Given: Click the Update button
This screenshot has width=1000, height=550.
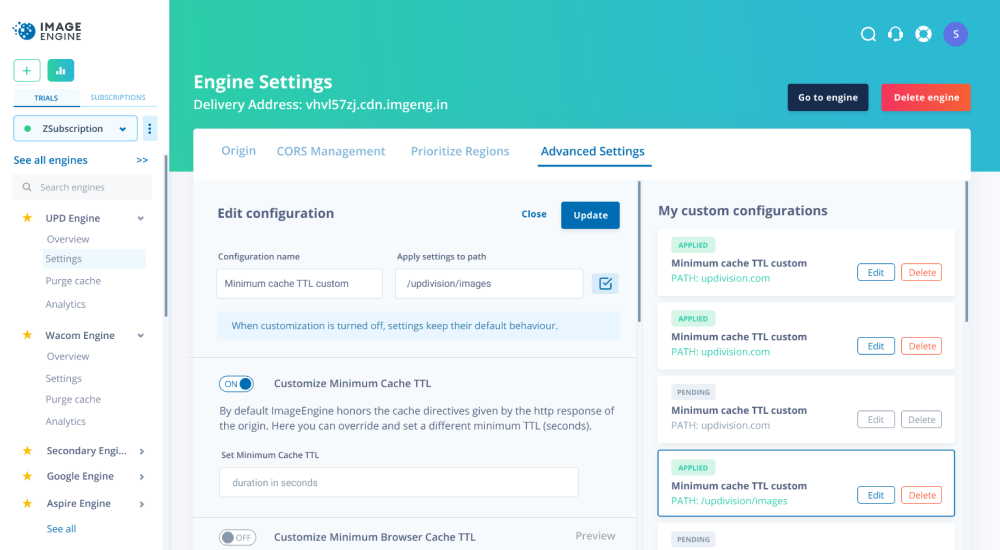Looking at the screenshot, I should [x=590, y=215].
